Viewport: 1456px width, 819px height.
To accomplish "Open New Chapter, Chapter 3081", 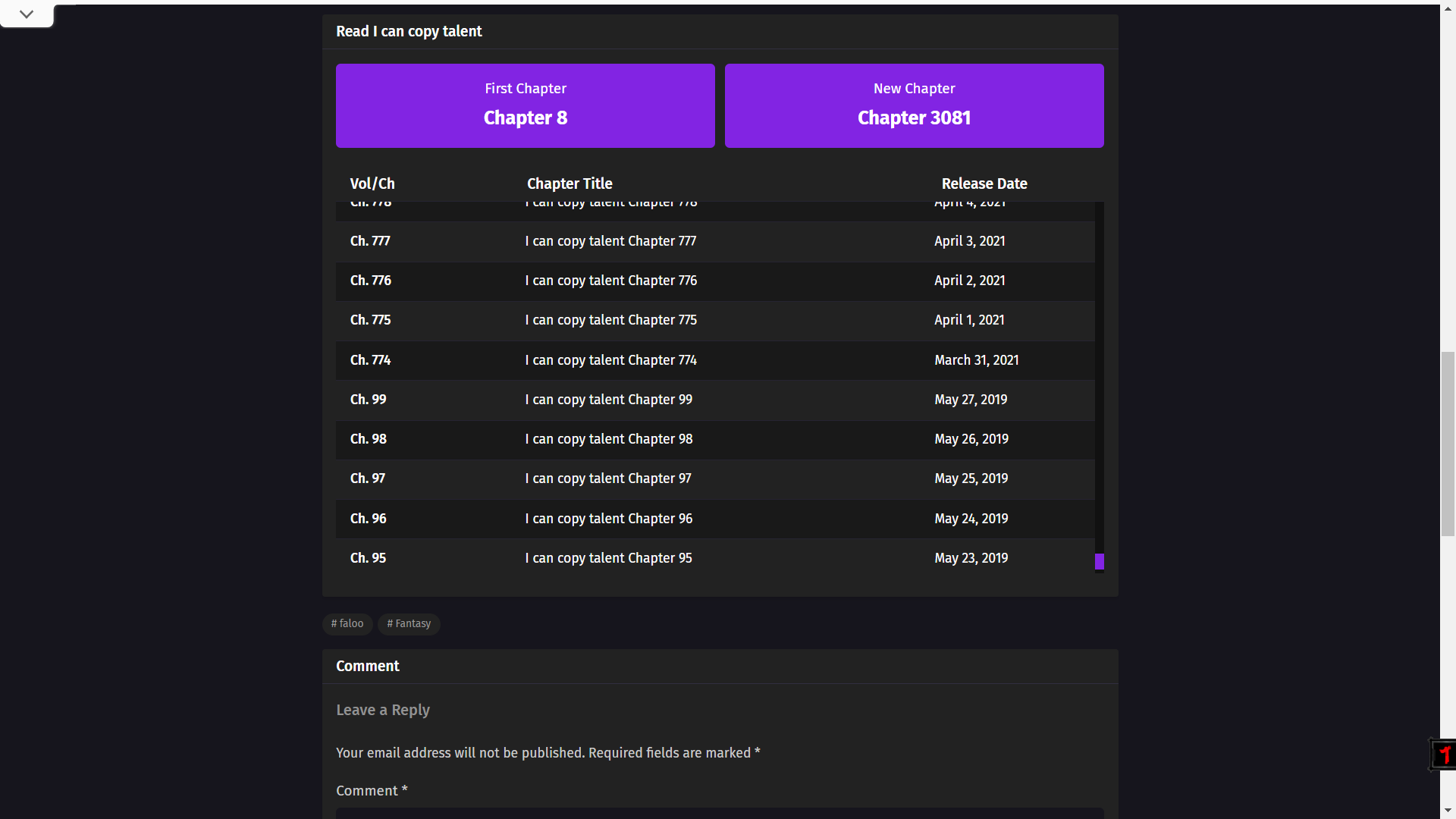I will coord(914,105).
